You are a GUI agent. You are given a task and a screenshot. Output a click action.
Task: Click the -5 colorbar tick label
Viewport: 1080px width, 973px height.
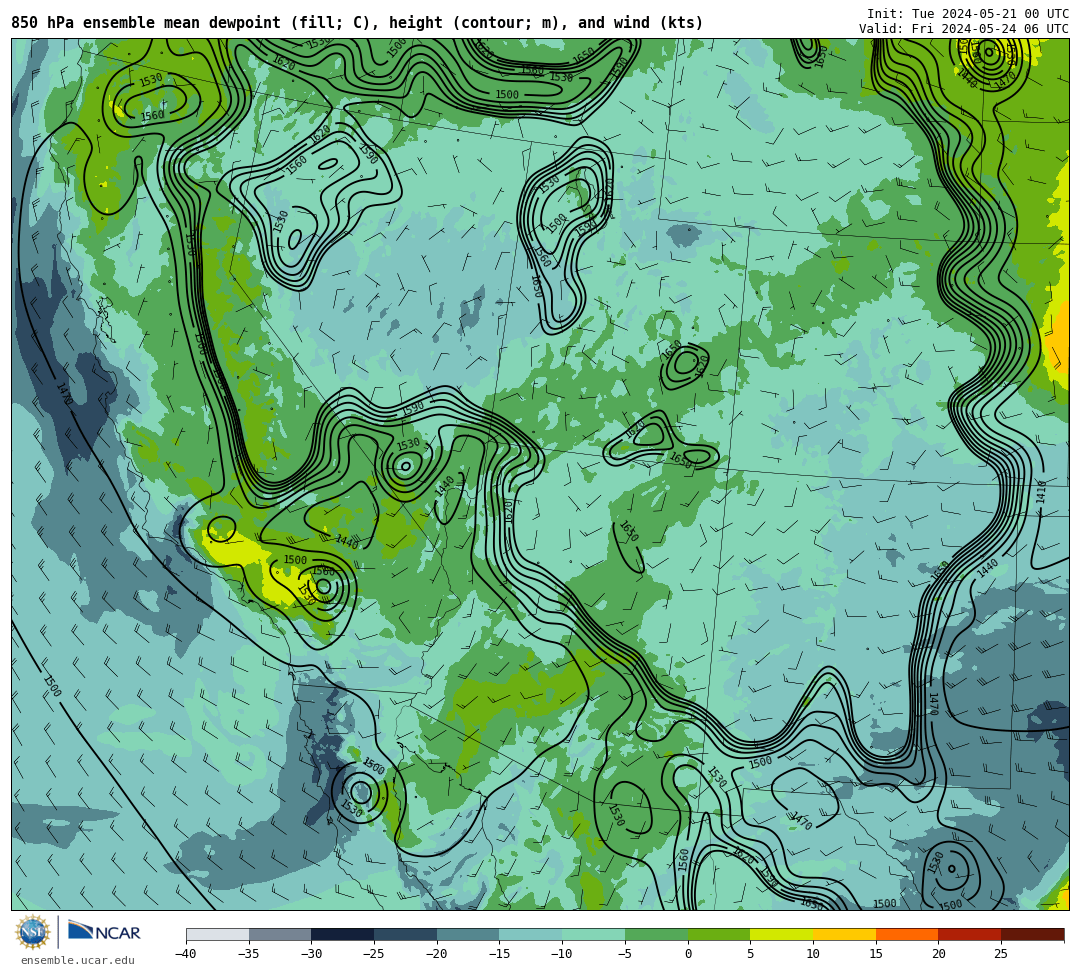[624, 954]
